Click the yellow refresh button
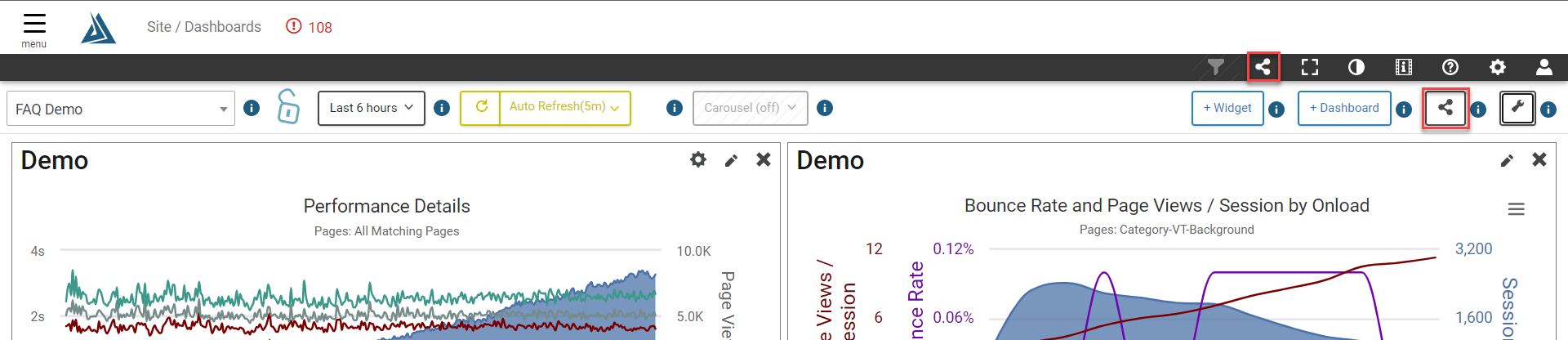The height and width of the screenshot is (340, 1568). 480,108
